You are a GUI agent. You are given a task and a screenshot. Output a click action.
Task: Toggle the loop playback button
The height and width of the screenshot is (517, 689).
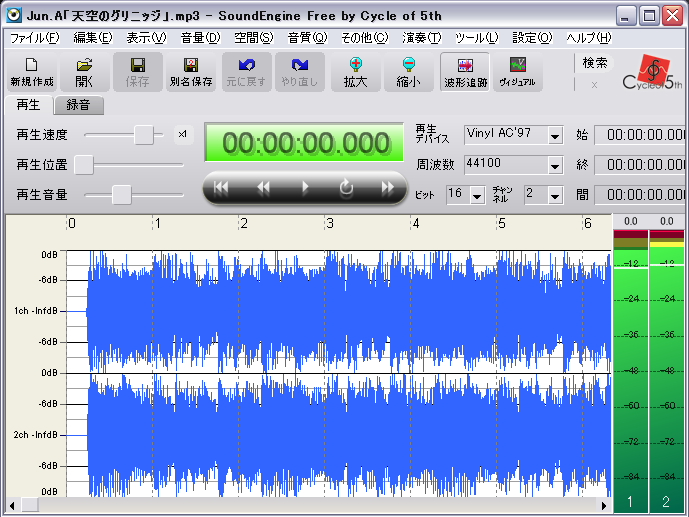pos(346,188)
